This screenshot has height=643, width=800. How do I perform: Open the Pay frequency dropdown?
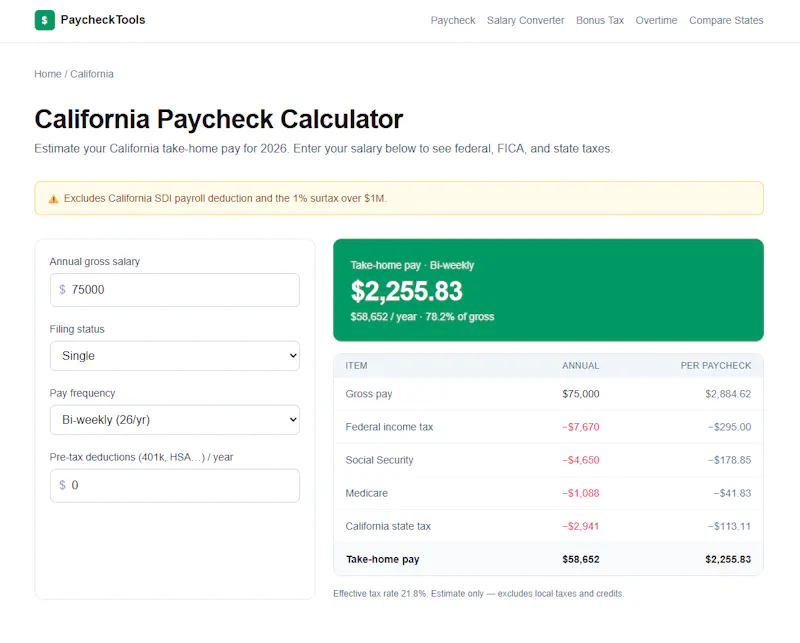(x=174, y=419)
